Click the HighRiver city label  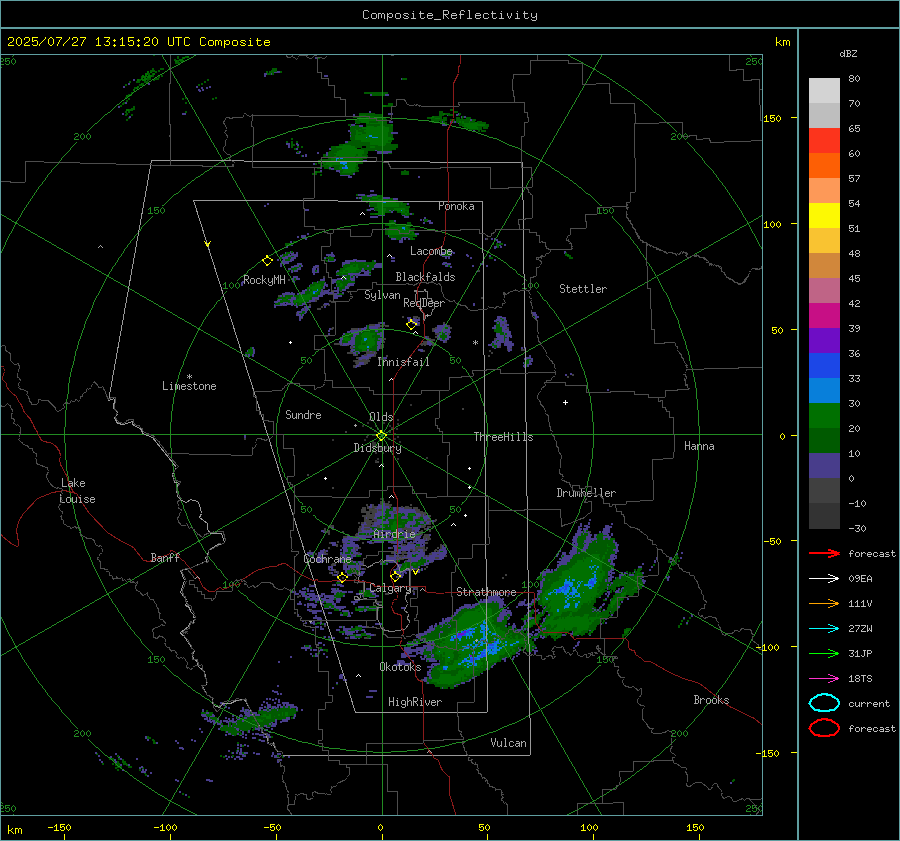tap(415, 702)
